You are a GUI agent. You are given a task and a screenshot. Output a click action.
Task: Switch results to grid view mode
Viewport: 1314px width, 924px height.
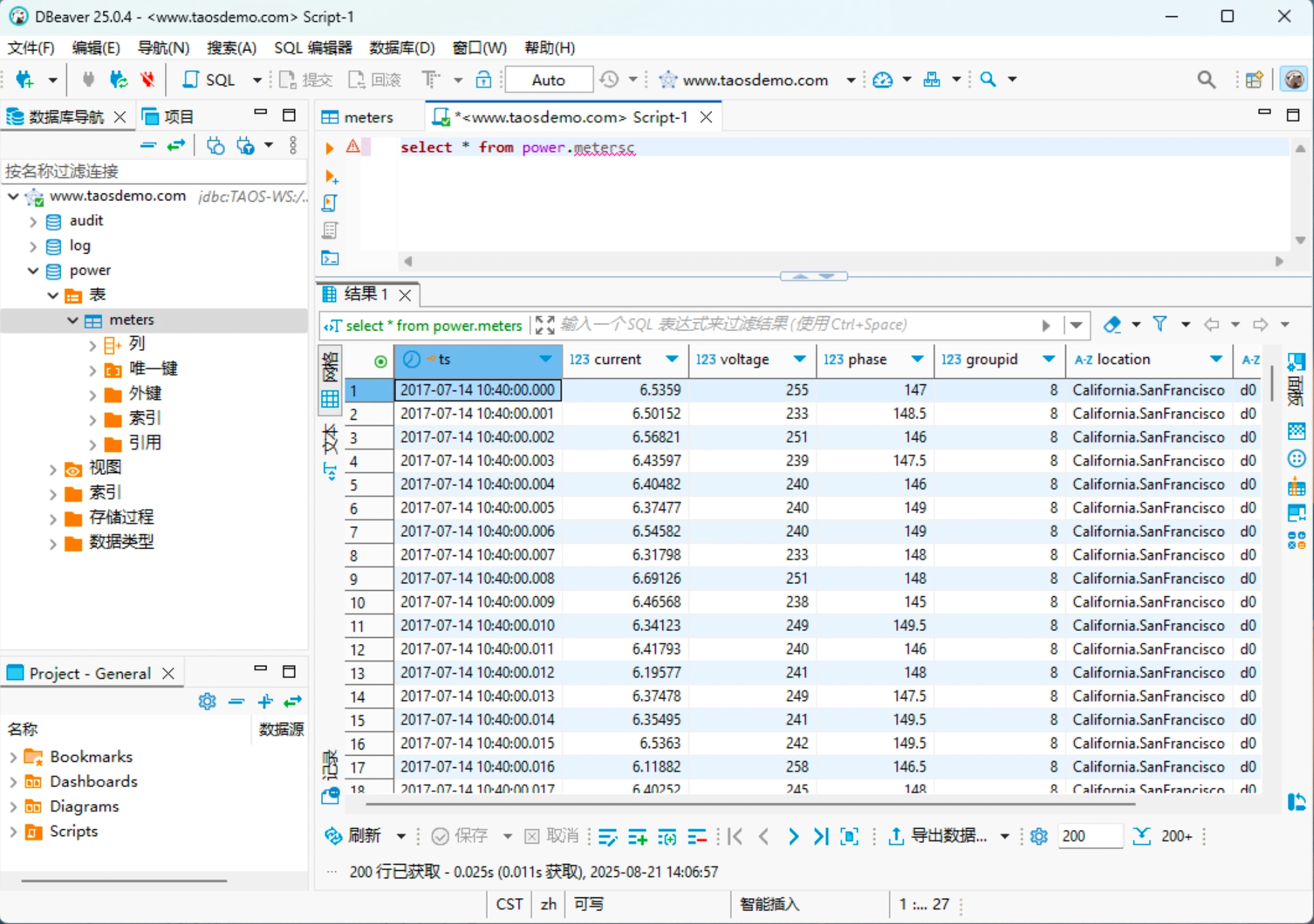click(330, 399)
